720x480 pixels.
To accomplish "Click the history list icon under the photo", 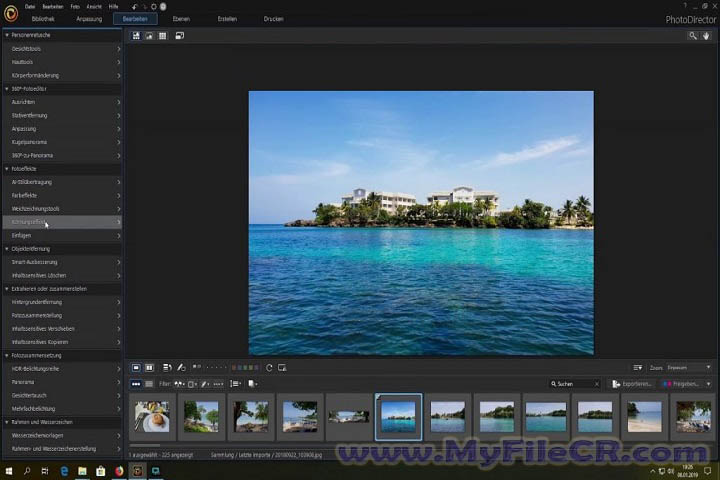I will (167, 367).
